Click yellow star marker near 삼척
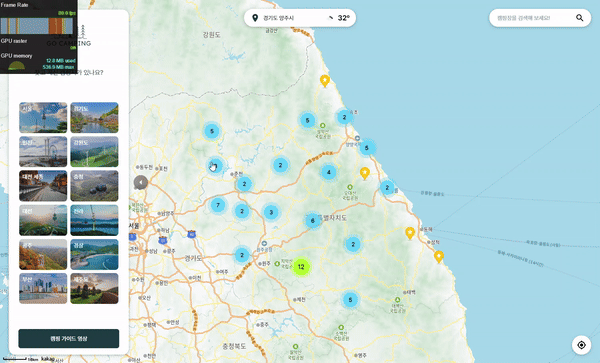The image size is (600, 363). tap(439, 257)
